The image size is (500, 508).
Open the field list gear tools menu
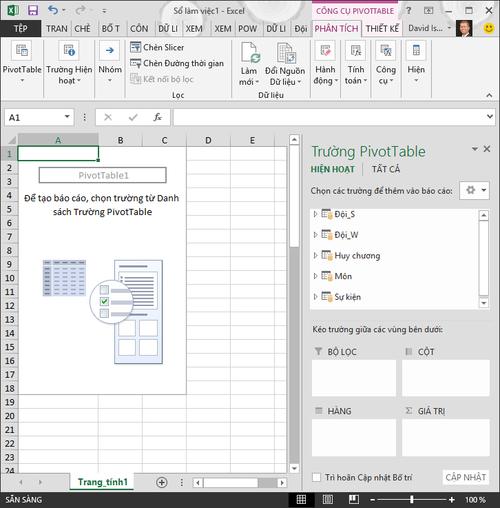(x=474, y=190)
